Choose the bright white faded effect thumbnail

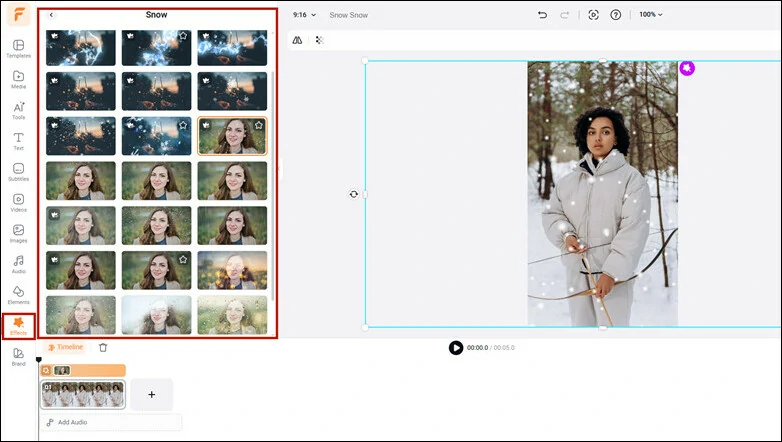point(157,315)
